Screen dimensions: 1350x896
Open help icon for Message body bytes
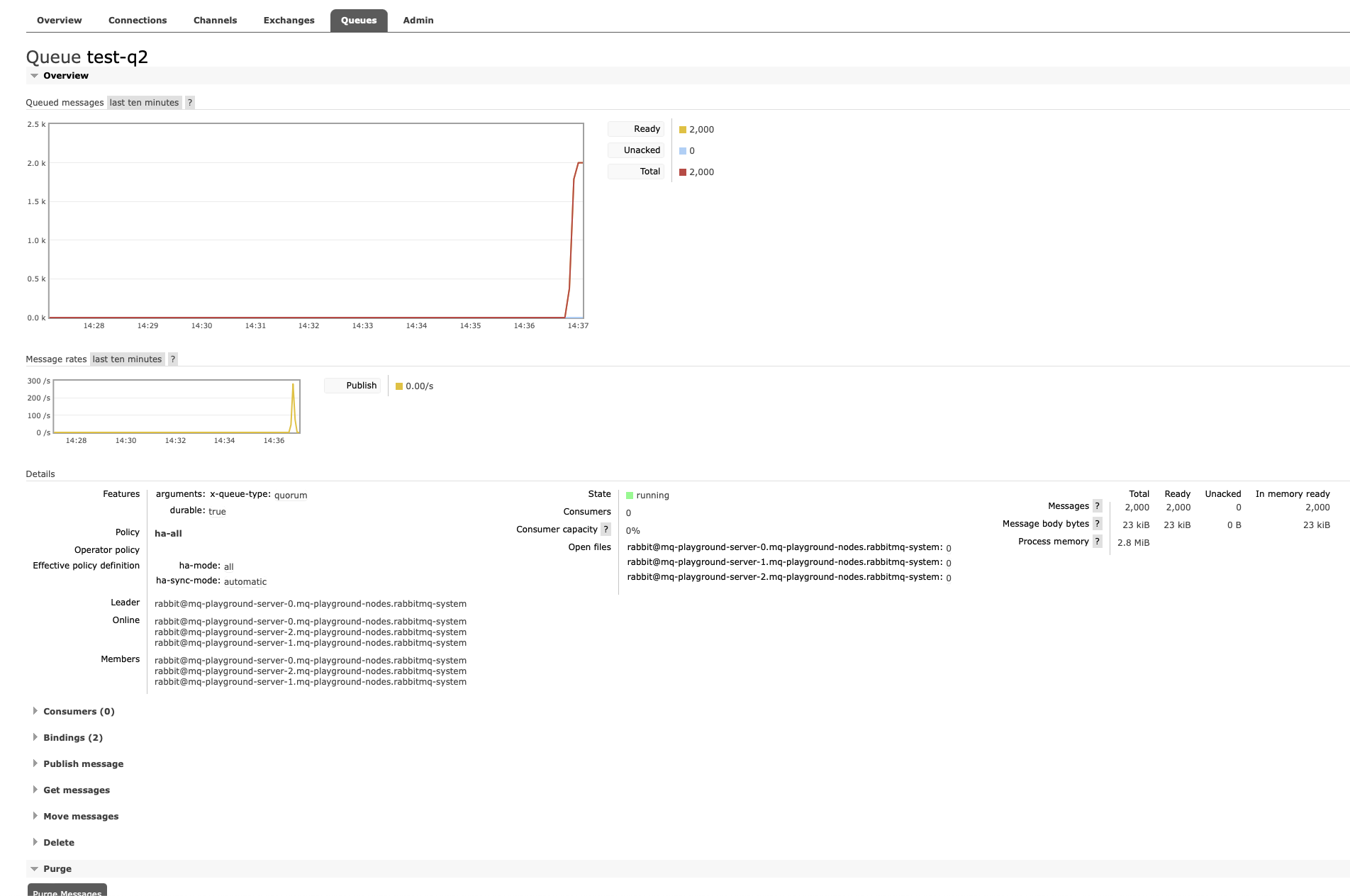coord(1097,524)
